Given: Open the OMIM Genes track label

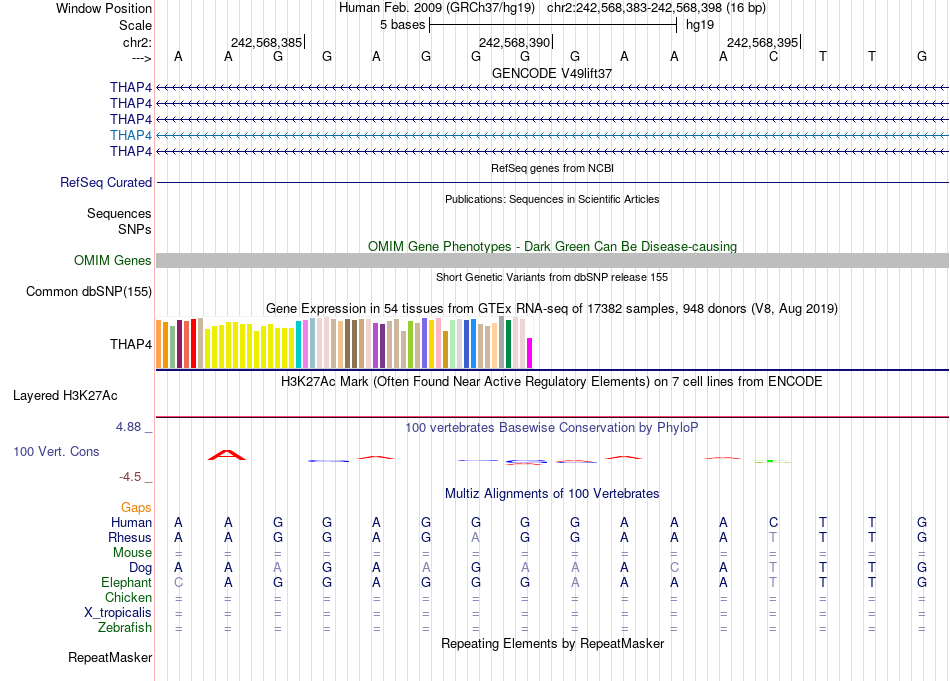Looking at the screenshot, I should (113, 261).
